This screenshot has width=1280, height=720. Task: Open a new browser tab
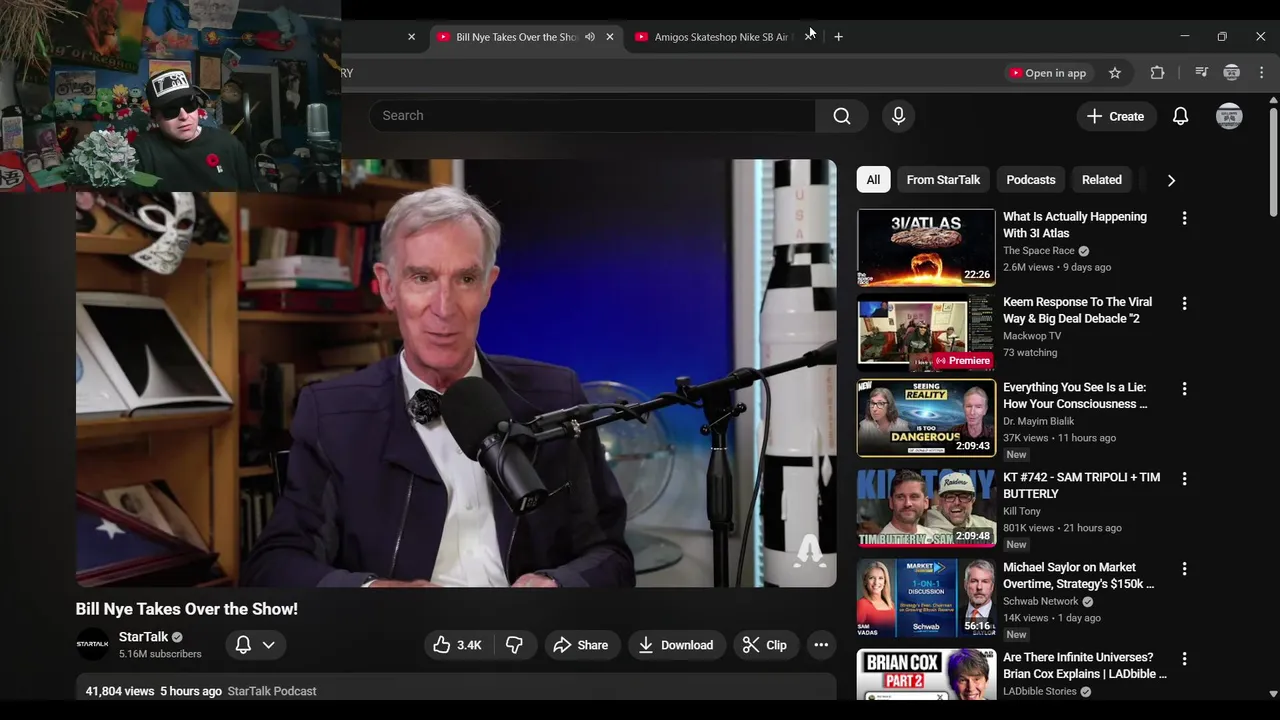click(x=838, y=37)
